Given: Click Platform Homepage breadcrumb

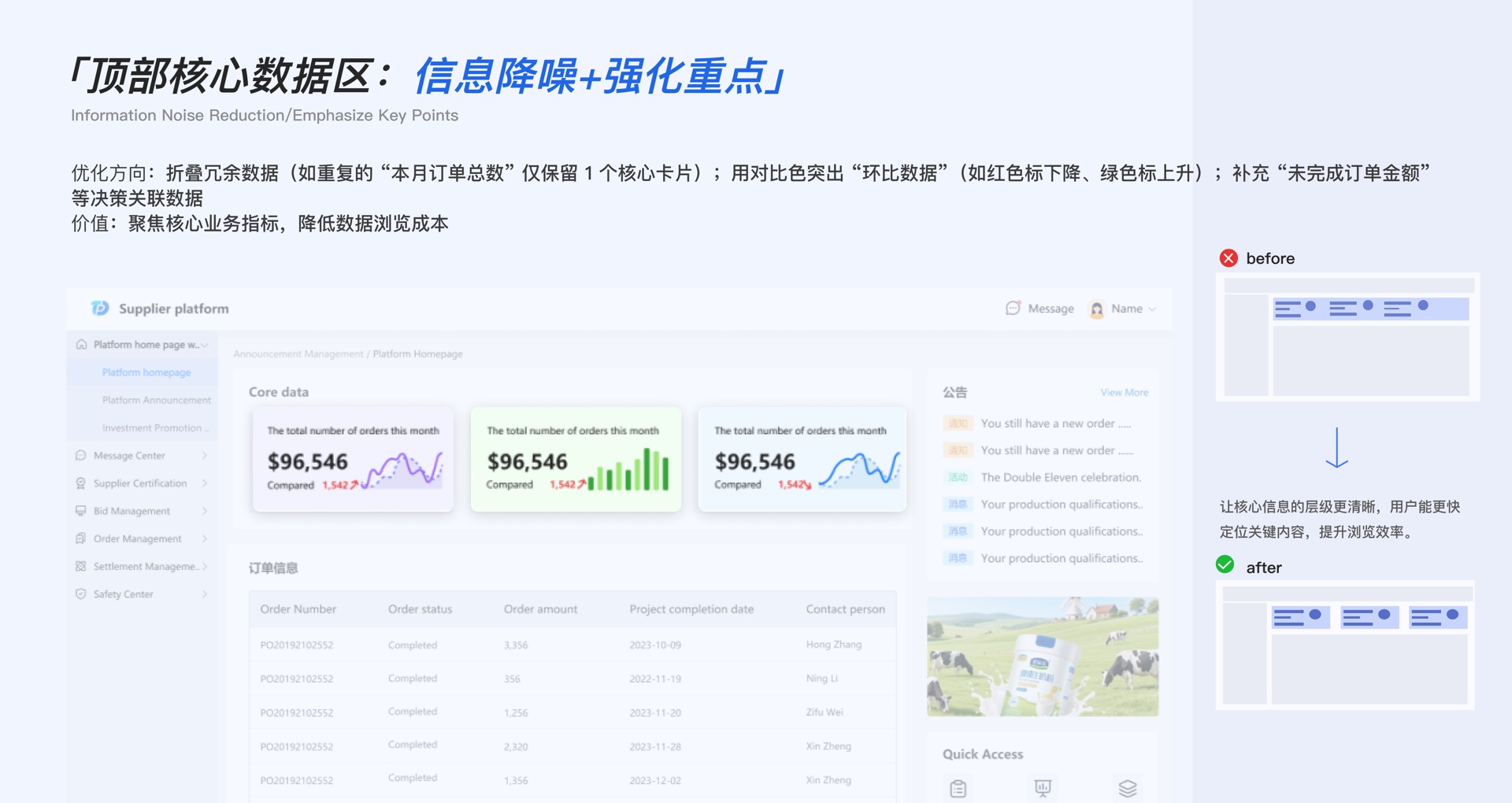Looking at the screenshot, I should [x=418, y=353].
